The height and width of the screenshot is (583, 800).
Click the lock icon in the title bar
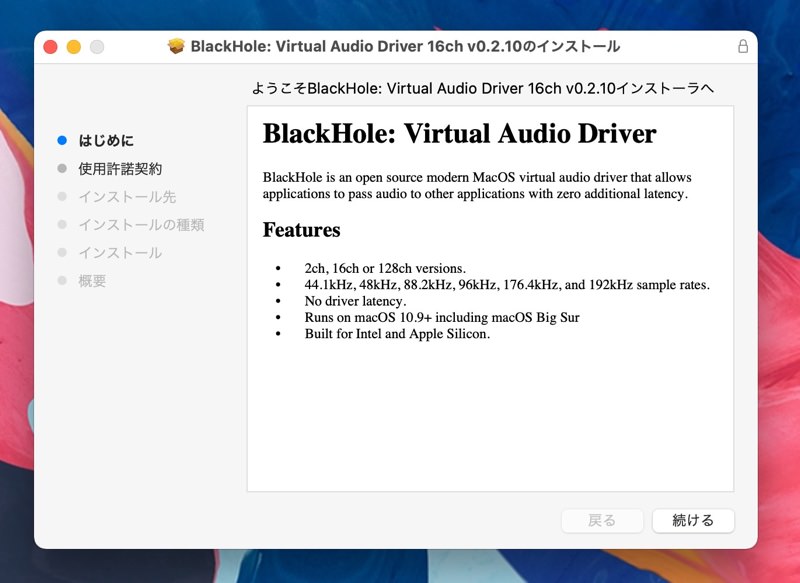coord(743,46)
